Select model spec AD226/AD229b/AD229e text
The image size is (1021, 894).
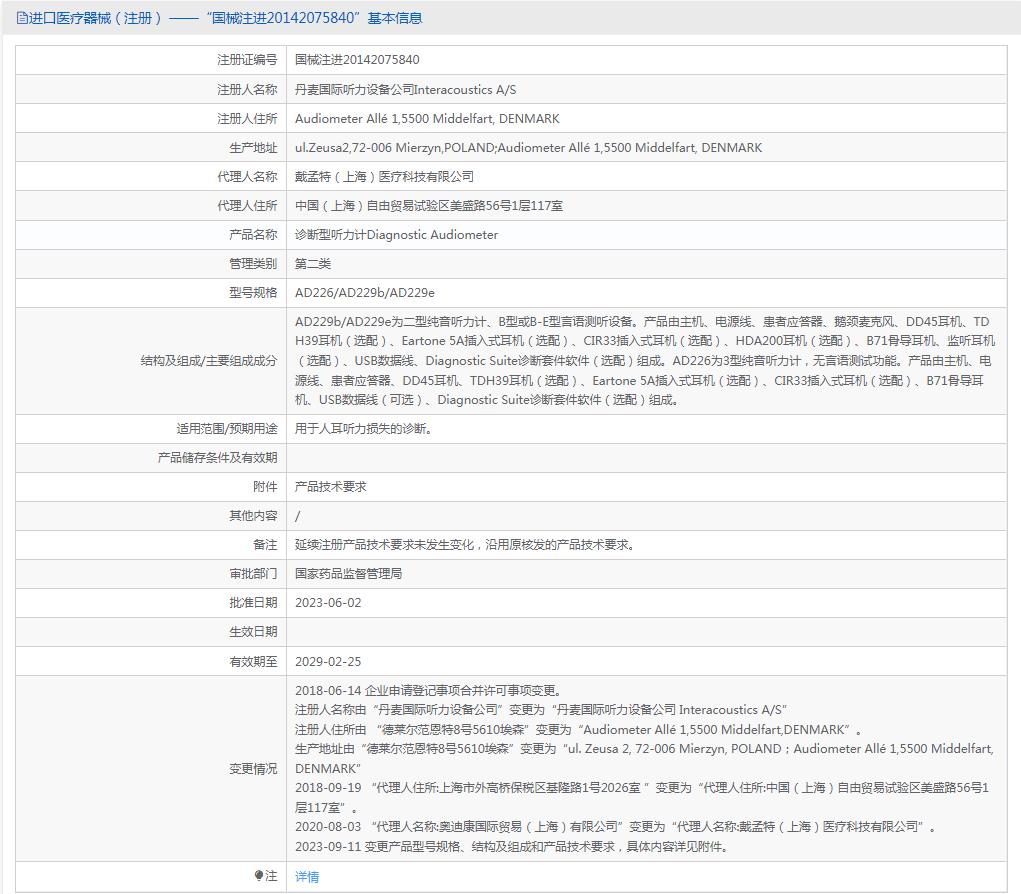click(365, 293)
